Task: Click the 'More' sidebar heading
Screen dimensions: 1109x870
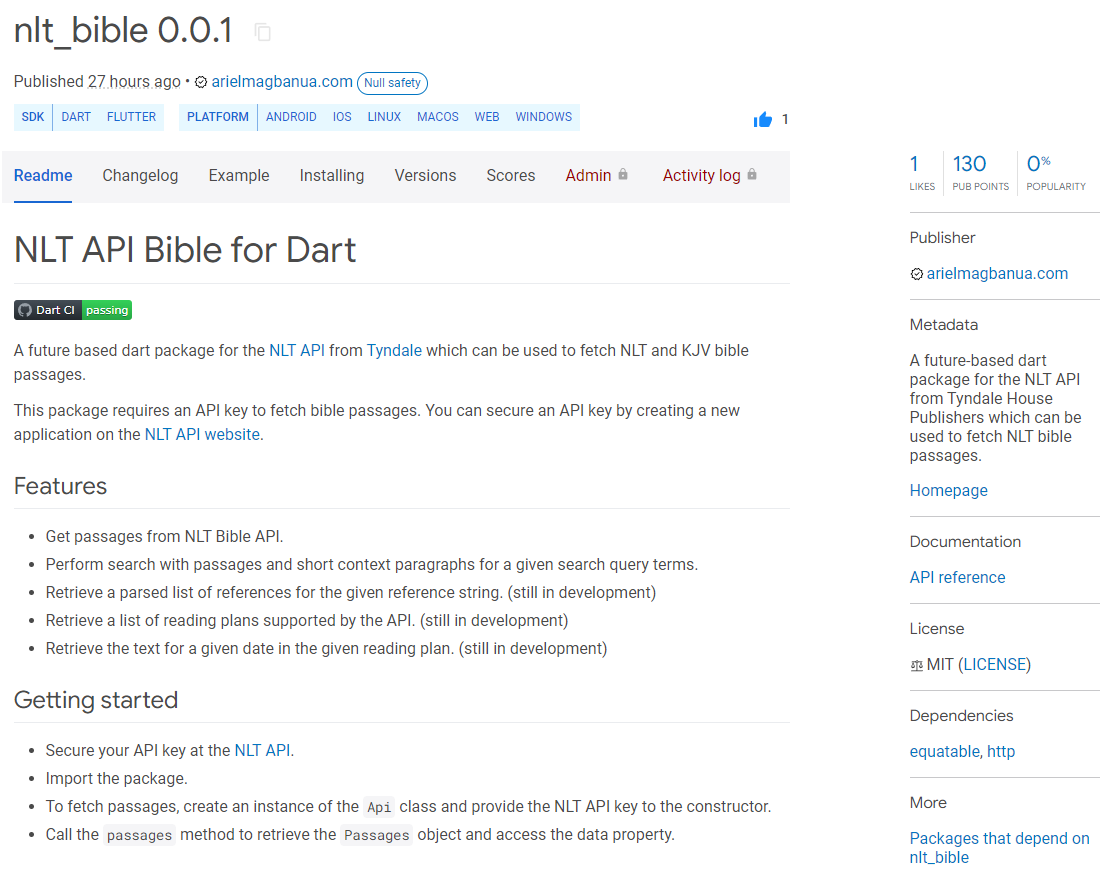Action: click(928, 804)
